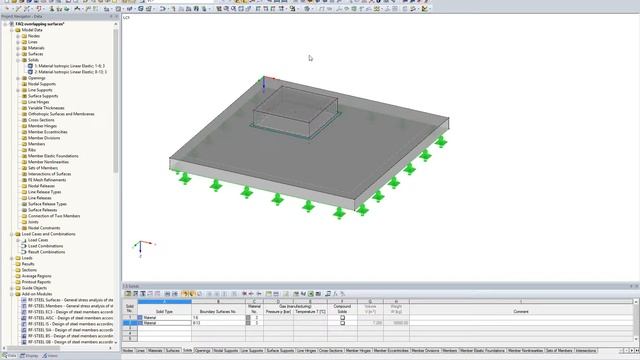Screen dimensions: 640x360
Task: Click the Surface Supports folder icon
Action: (24, 96)
